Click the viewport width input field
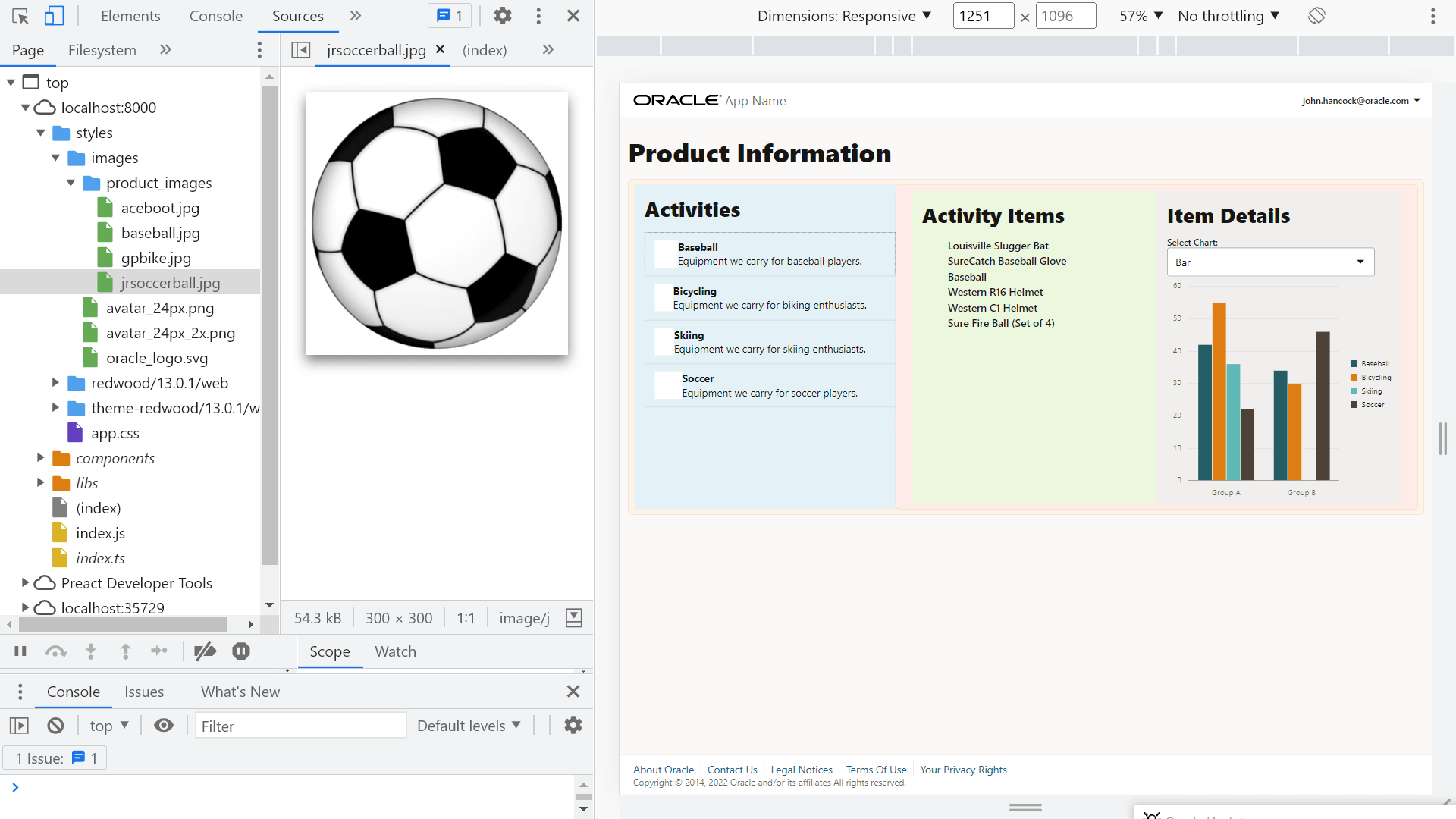Screen dimensions: 1456x819 (983, 15)
